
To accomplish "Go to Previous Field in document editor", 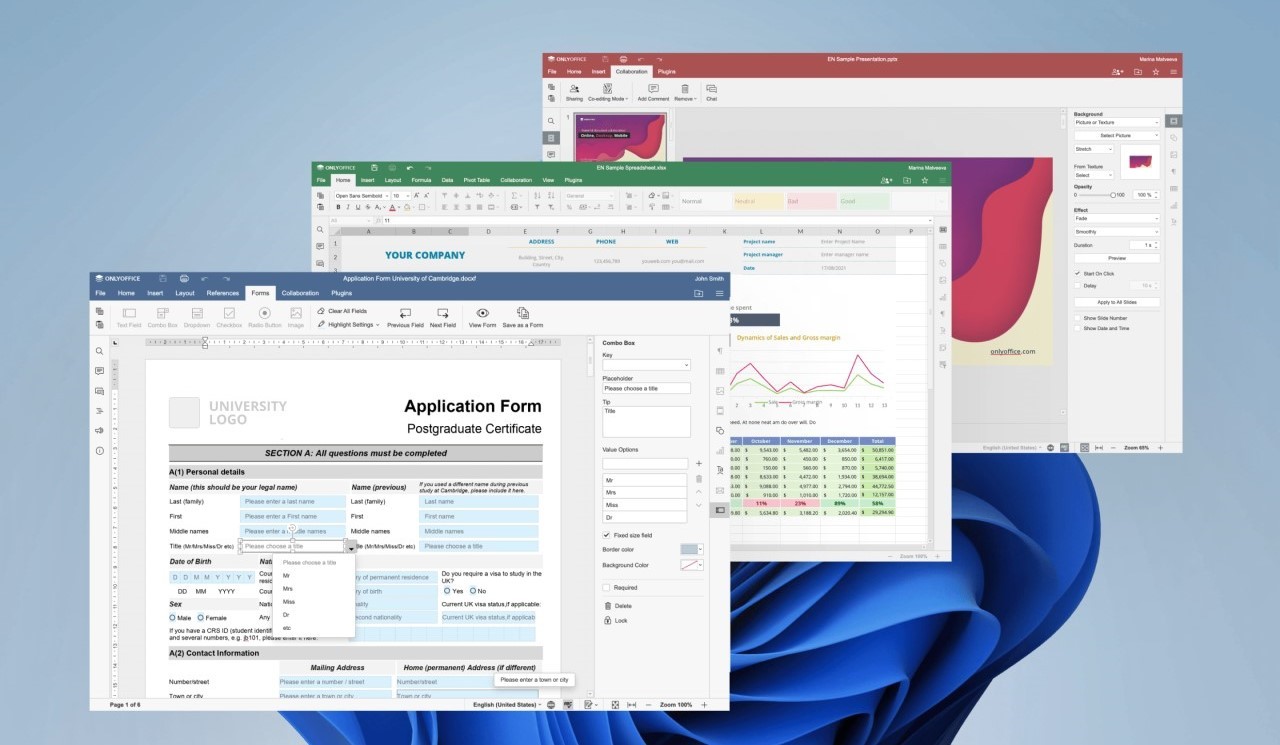I will coord(405,317).
